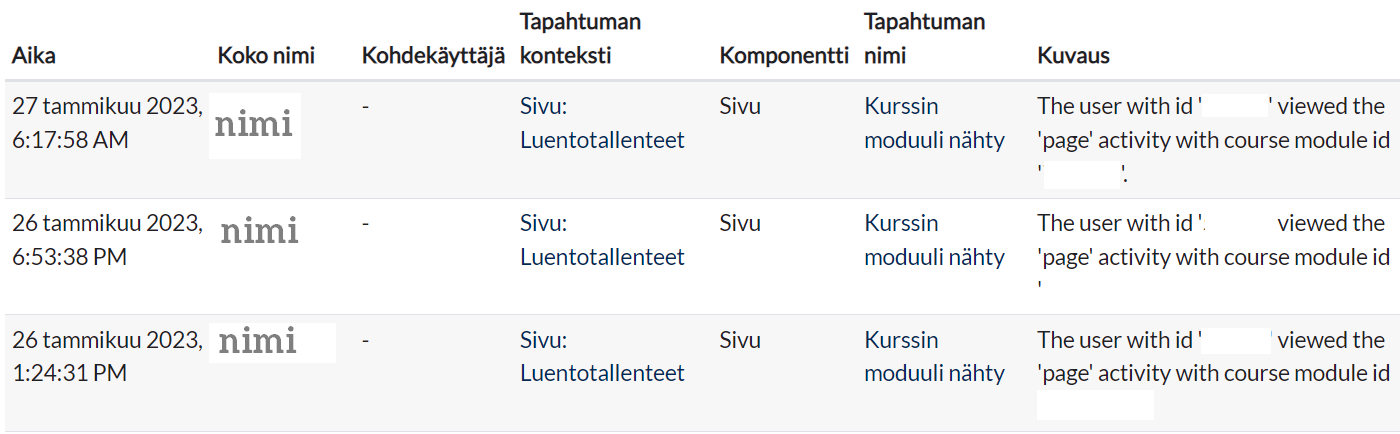The height and width of the screenshot is (434, 1400).
Task: Click the Aika column header
Action: click(34, 56)
